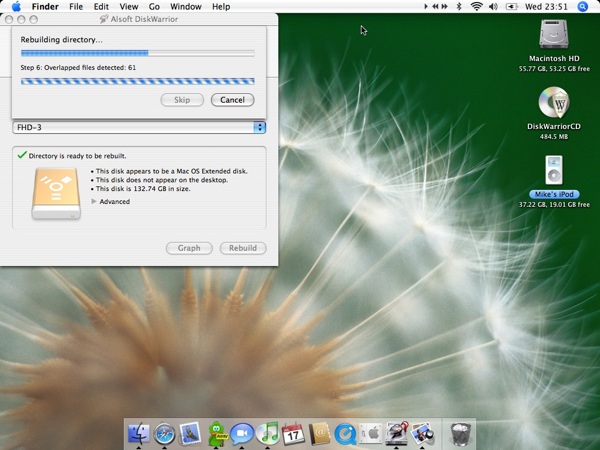Click the Rebuilding directory progress bar
This screenshot has width=600, height=450.
pyautogui.click(x=137, y=52)
